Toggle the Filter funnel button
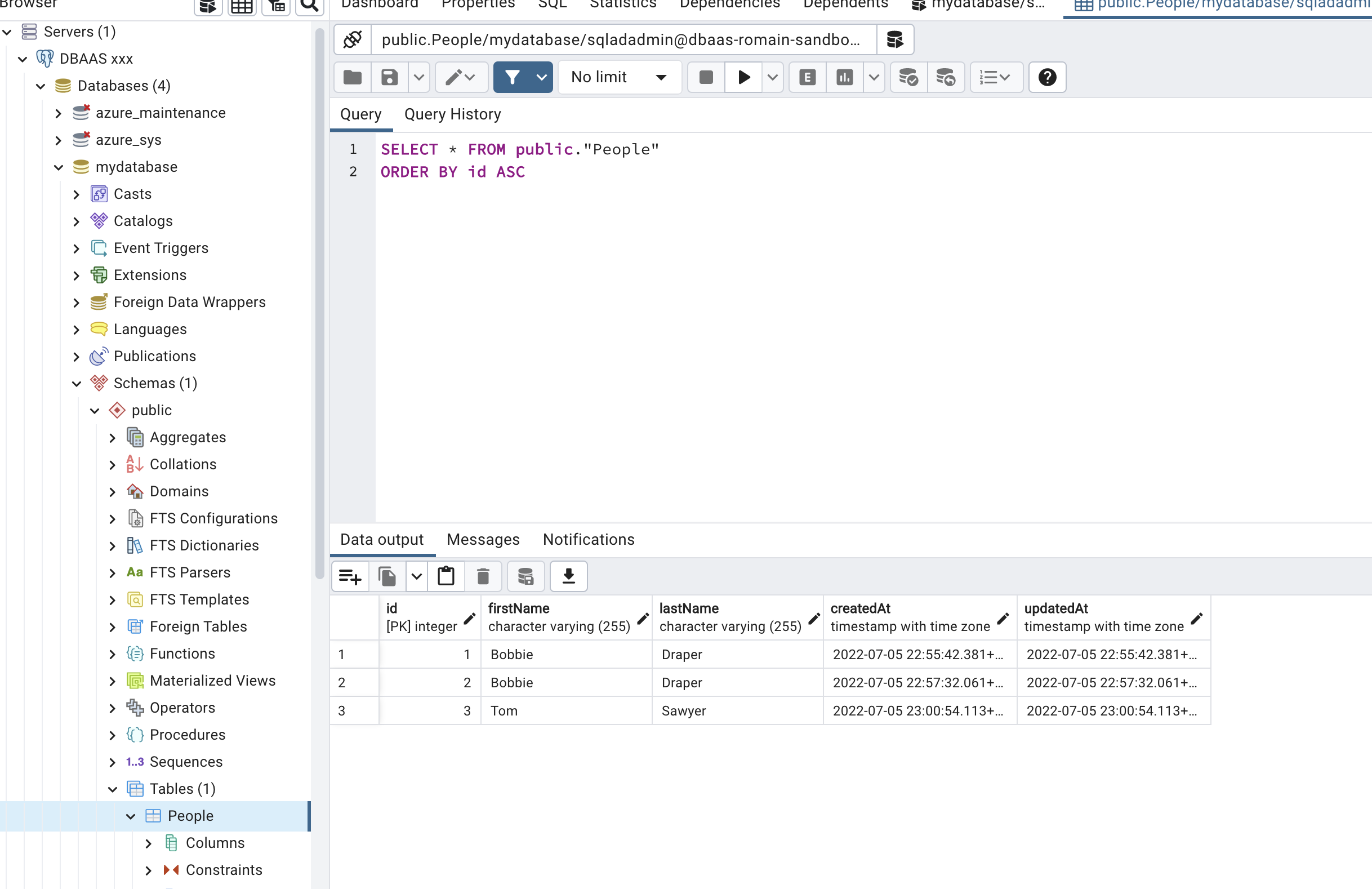1372x889 pixels. [512, 77]
